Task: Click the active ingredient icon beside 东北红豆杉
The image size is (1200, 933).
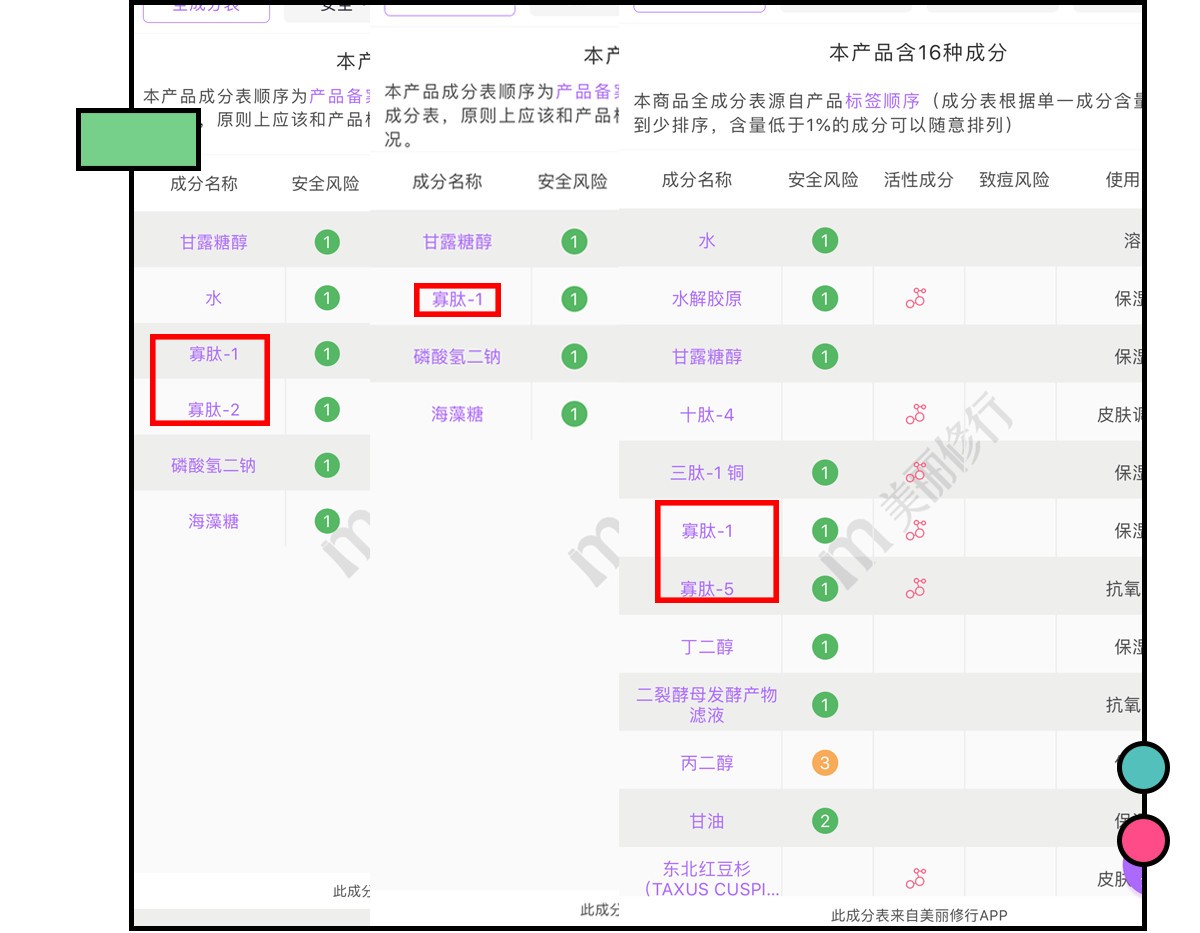Action: coord(913,876)
